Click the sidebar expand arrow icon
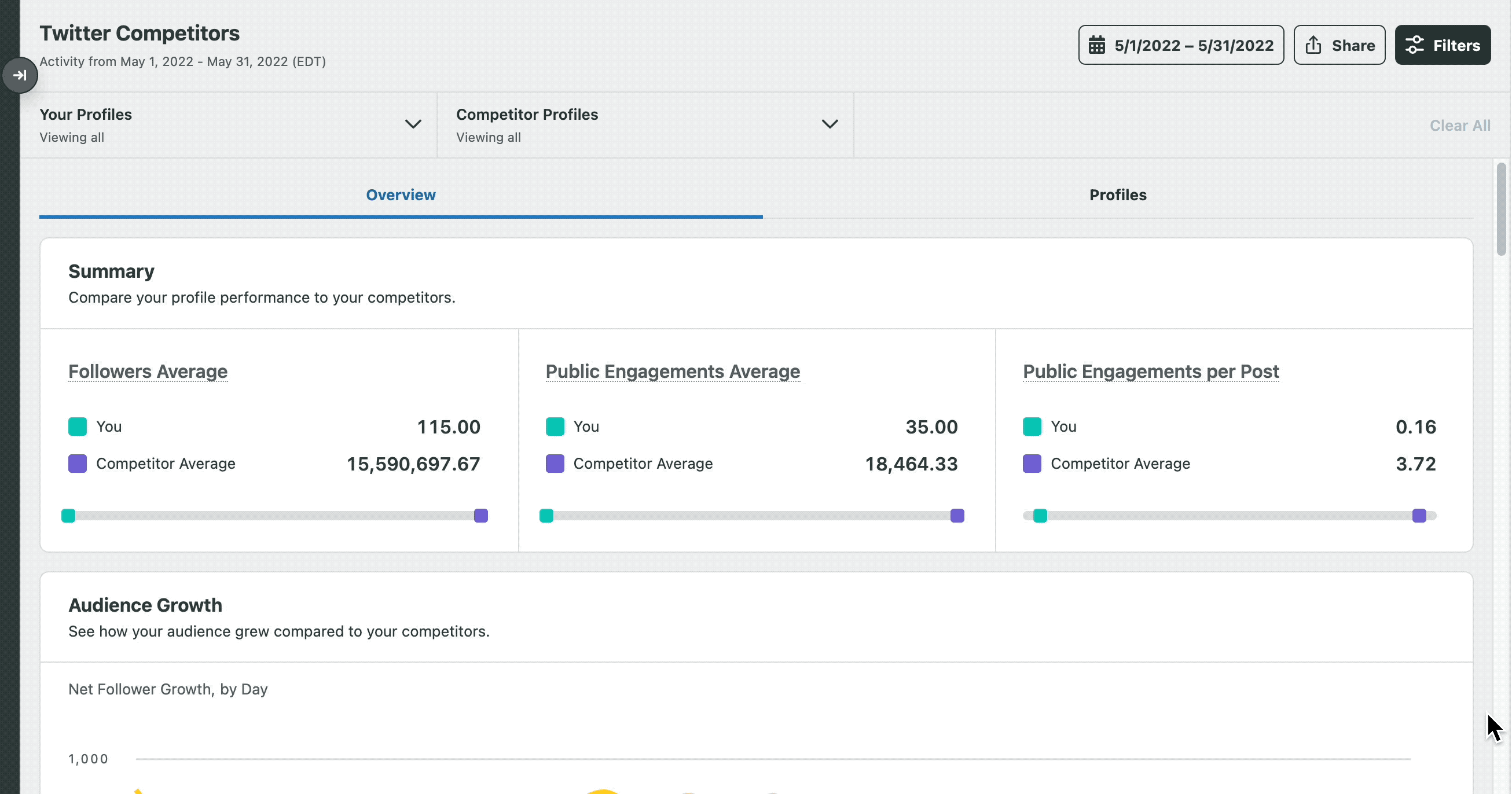The image size is (1512, 794). coord(19,75)
